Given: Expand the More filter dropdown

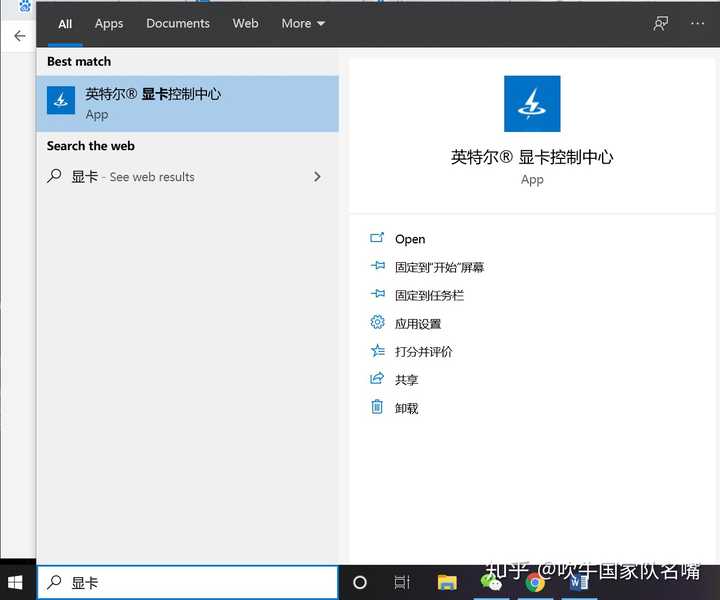Looking at the screenshot, I should tap(303, 23).
